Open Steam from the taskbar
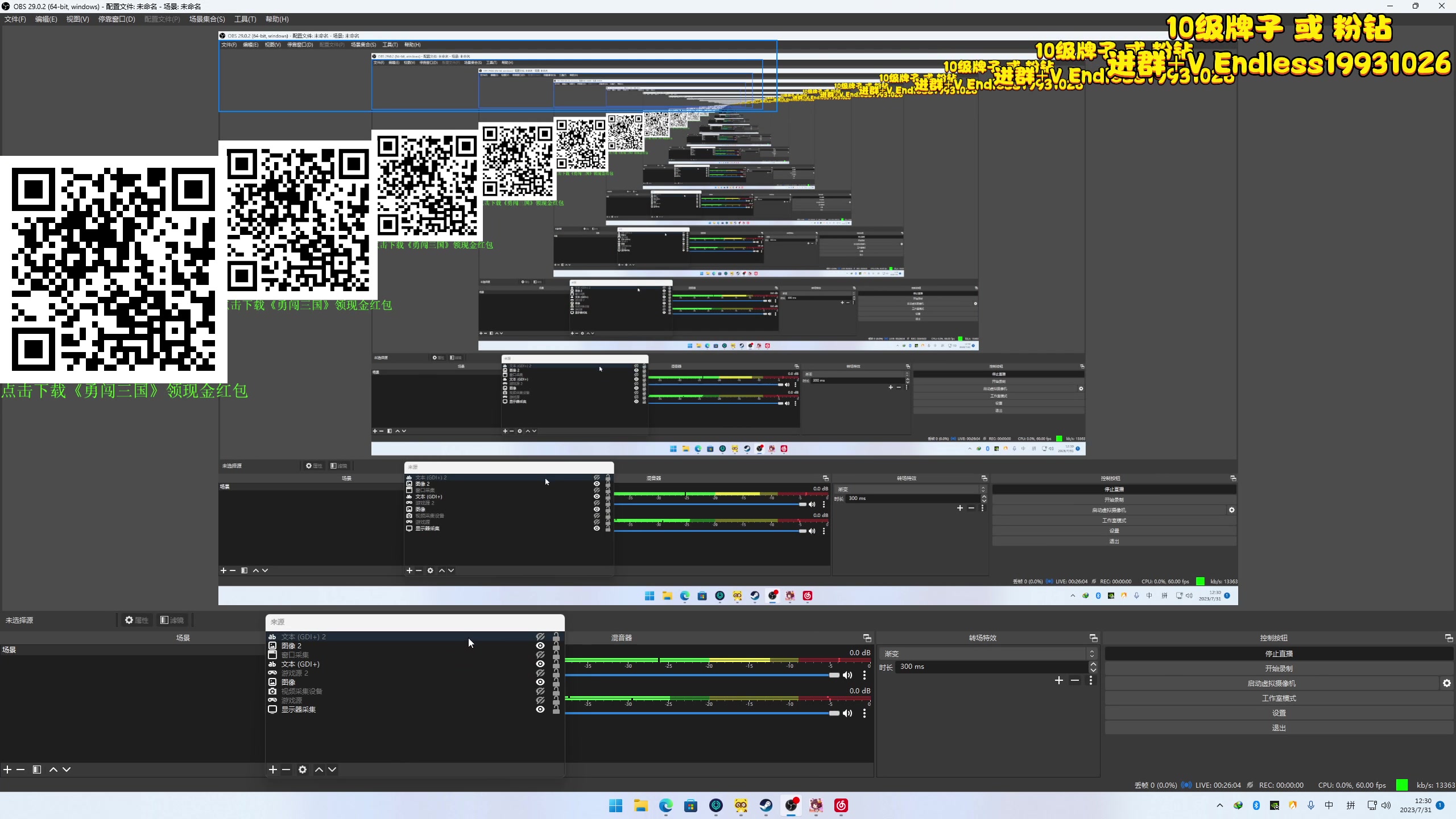 click(x=766, y=805)
